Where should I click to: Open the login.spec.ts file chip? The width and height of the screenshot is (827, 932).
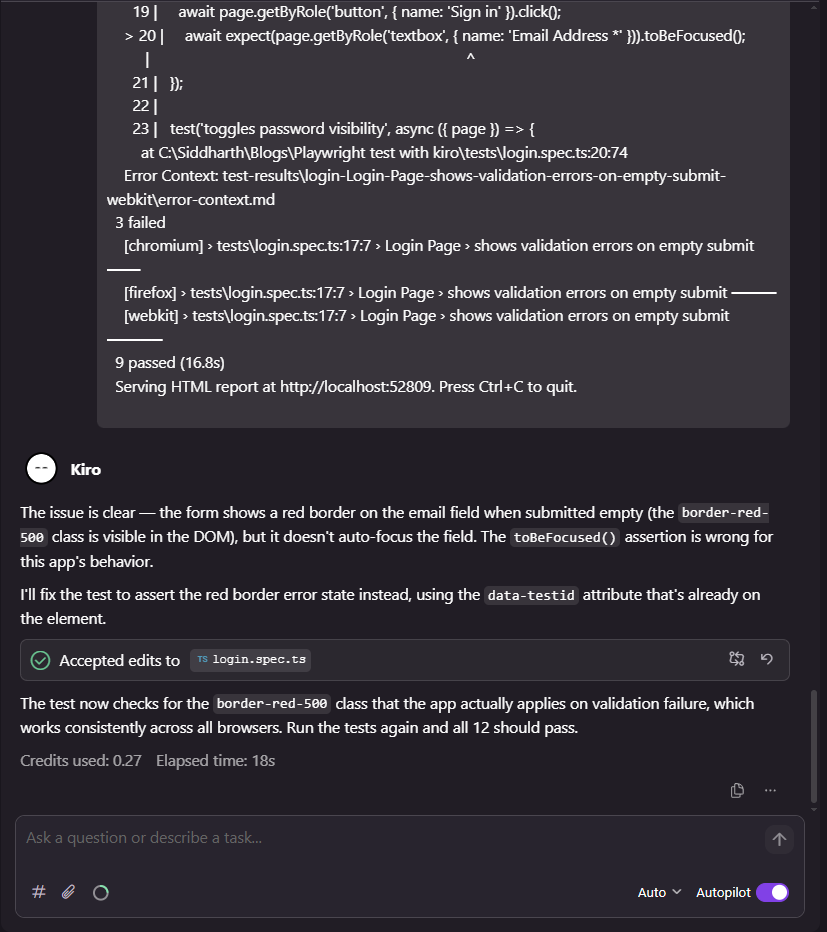point(253,660)
